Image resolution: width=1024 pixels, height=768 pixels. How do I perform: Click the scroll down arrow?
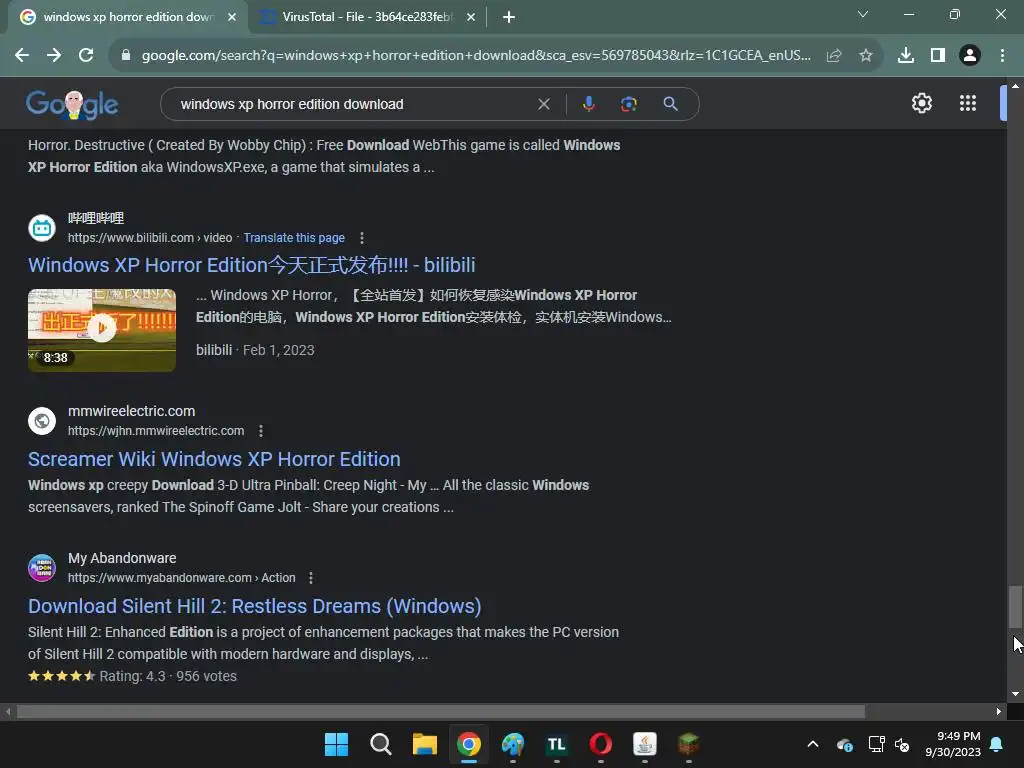(x=1015, y=694)
